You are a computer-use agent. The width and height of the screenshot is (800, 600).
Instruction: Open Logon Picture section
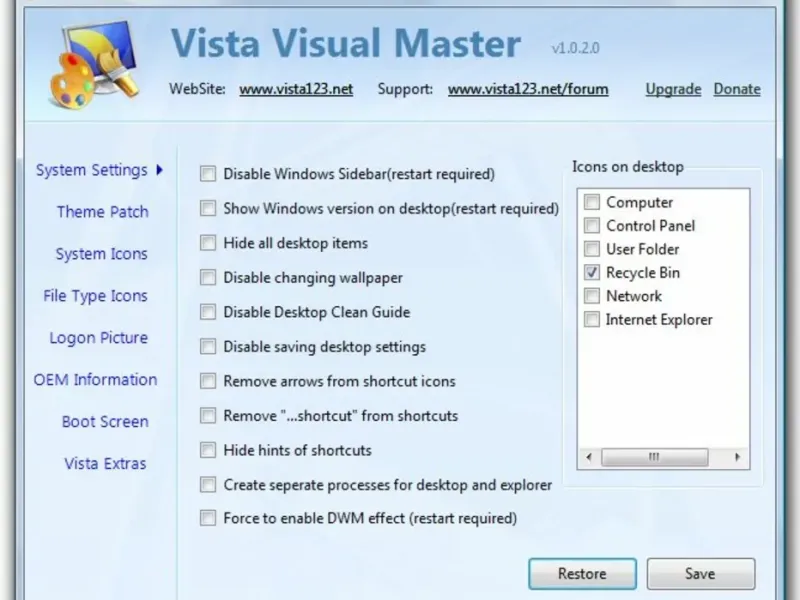pos(98,338)
